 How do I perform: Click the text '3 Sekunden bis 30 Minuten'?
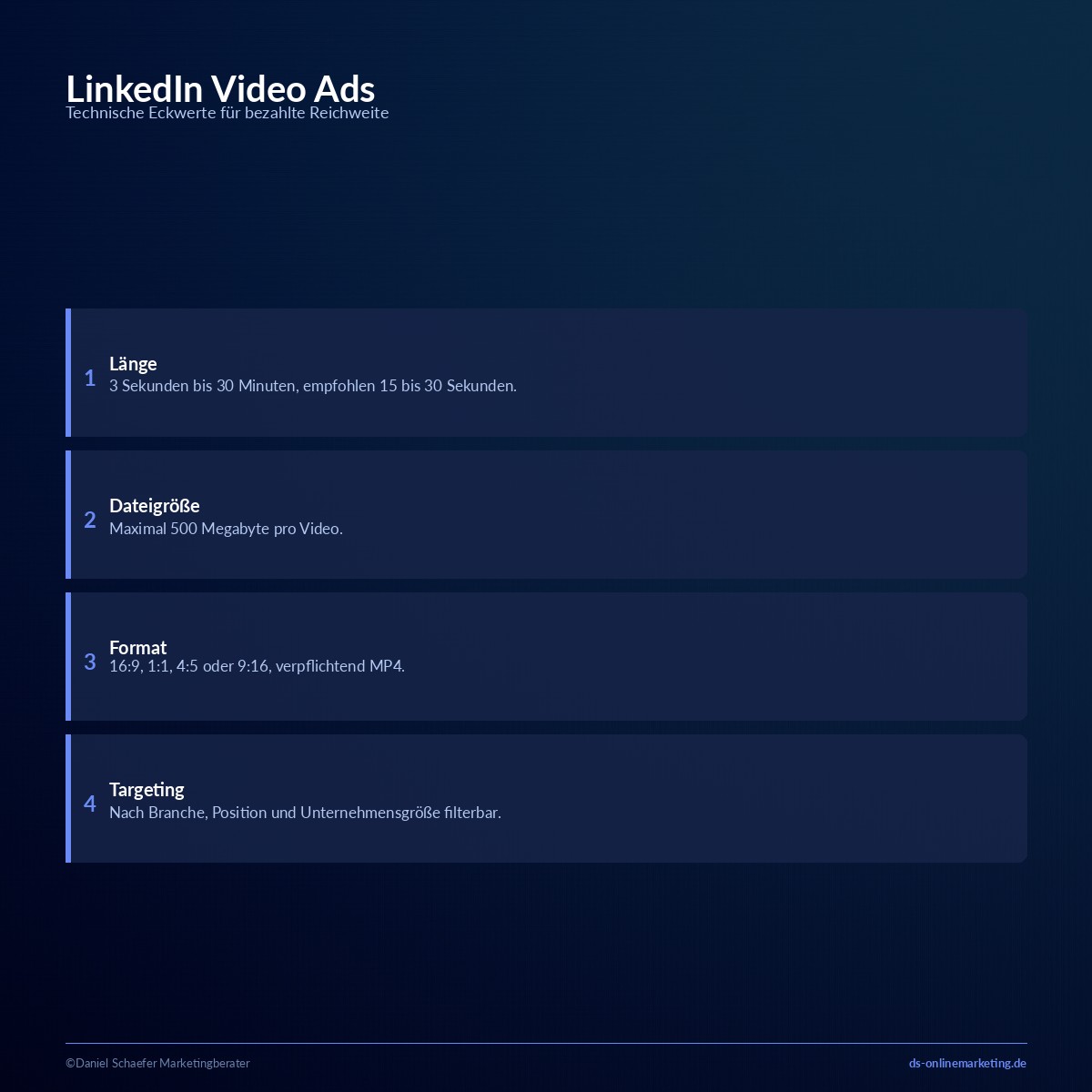[203, 386]
